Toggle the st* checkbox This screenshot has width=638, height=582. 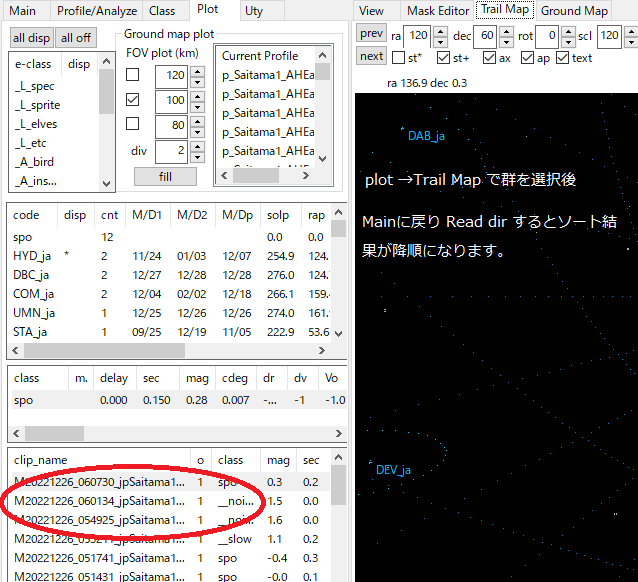[x=398, y=58]
